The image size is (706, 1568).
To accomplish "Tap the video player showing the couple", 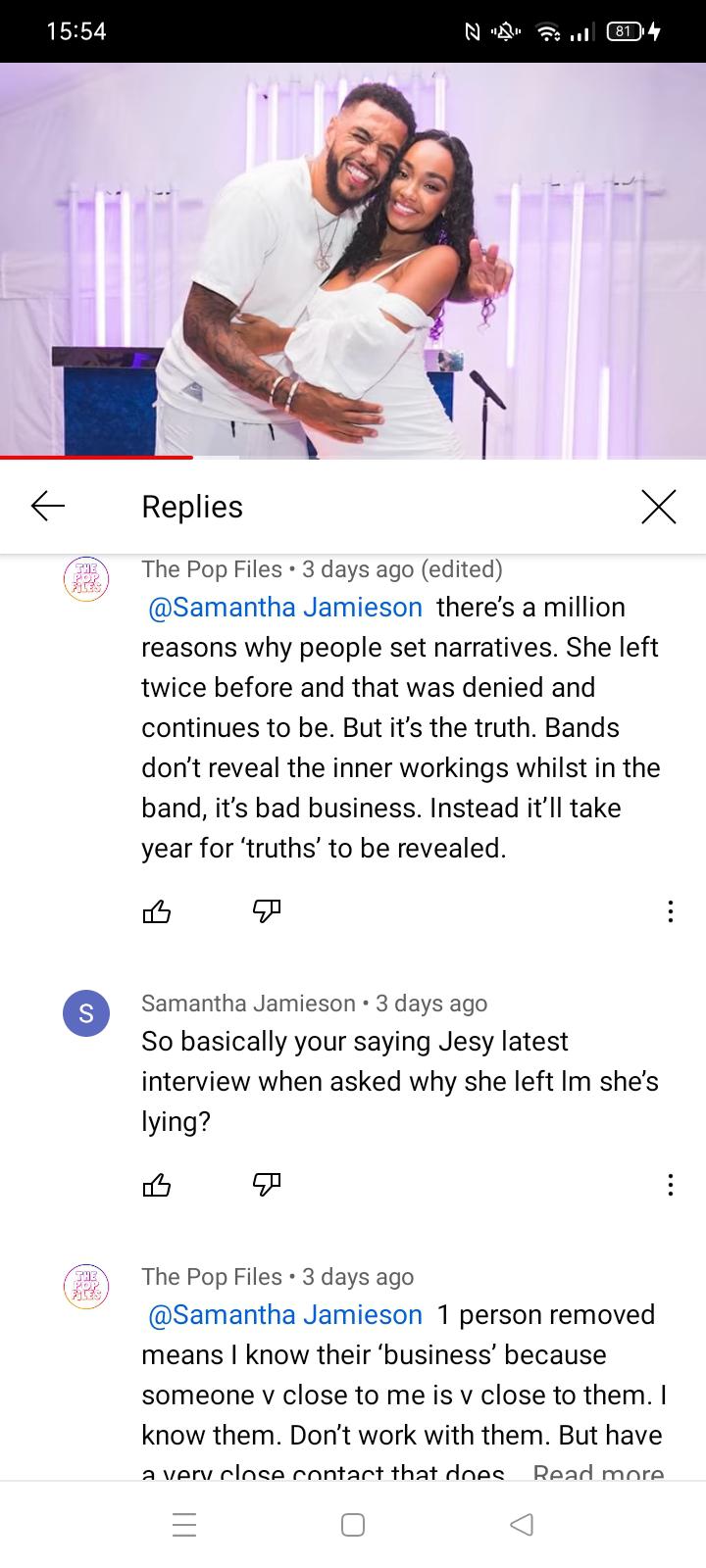I will pyautogui.click(x=353, y=260).
